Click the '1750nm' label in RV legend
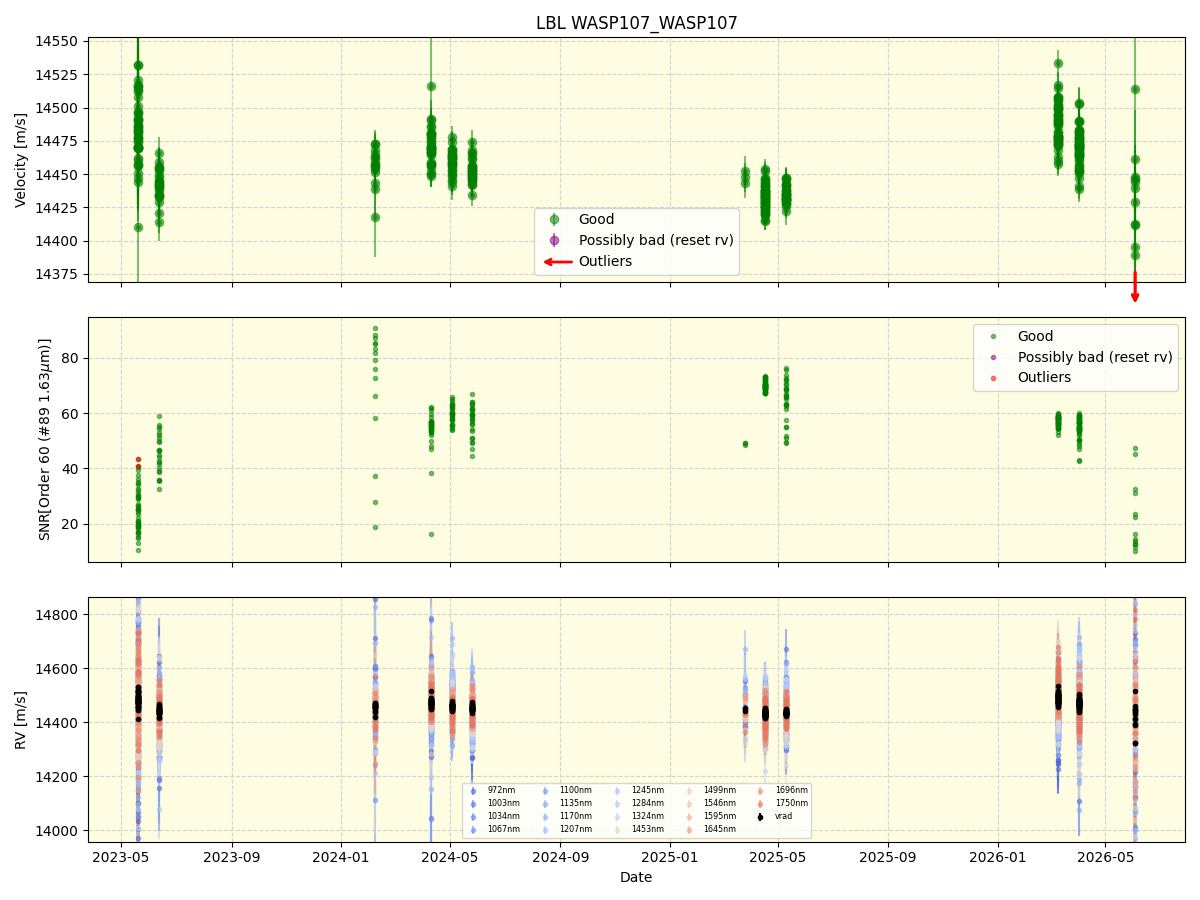 (x=792, y=804)
